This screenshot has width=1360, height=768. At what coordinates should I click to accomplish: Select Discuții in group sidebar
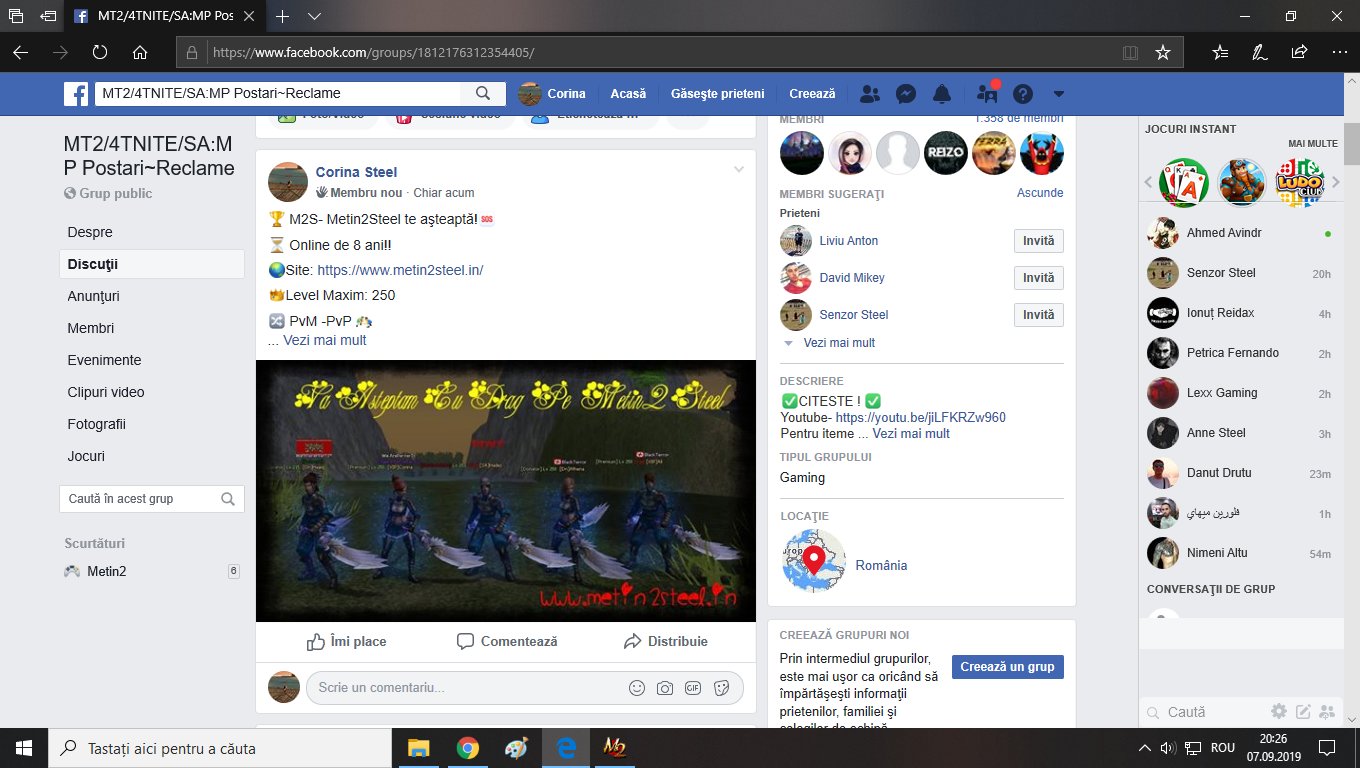click(x=152, y=264)
